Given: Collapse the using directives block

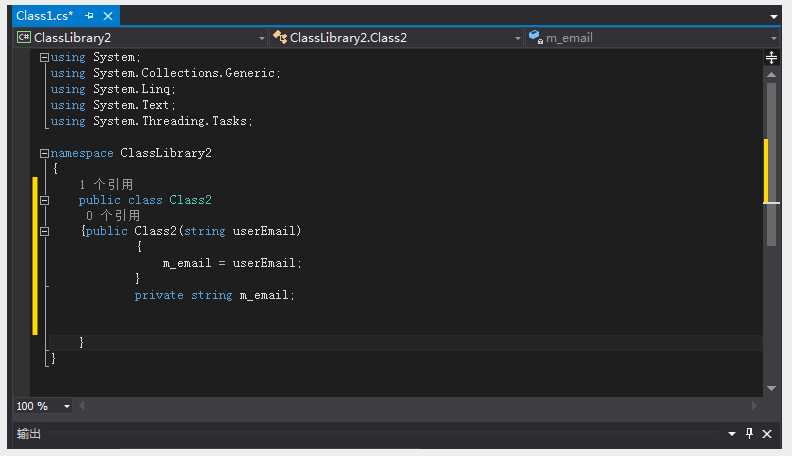Looking at the screenshot, I should click(x=44, y=58).
